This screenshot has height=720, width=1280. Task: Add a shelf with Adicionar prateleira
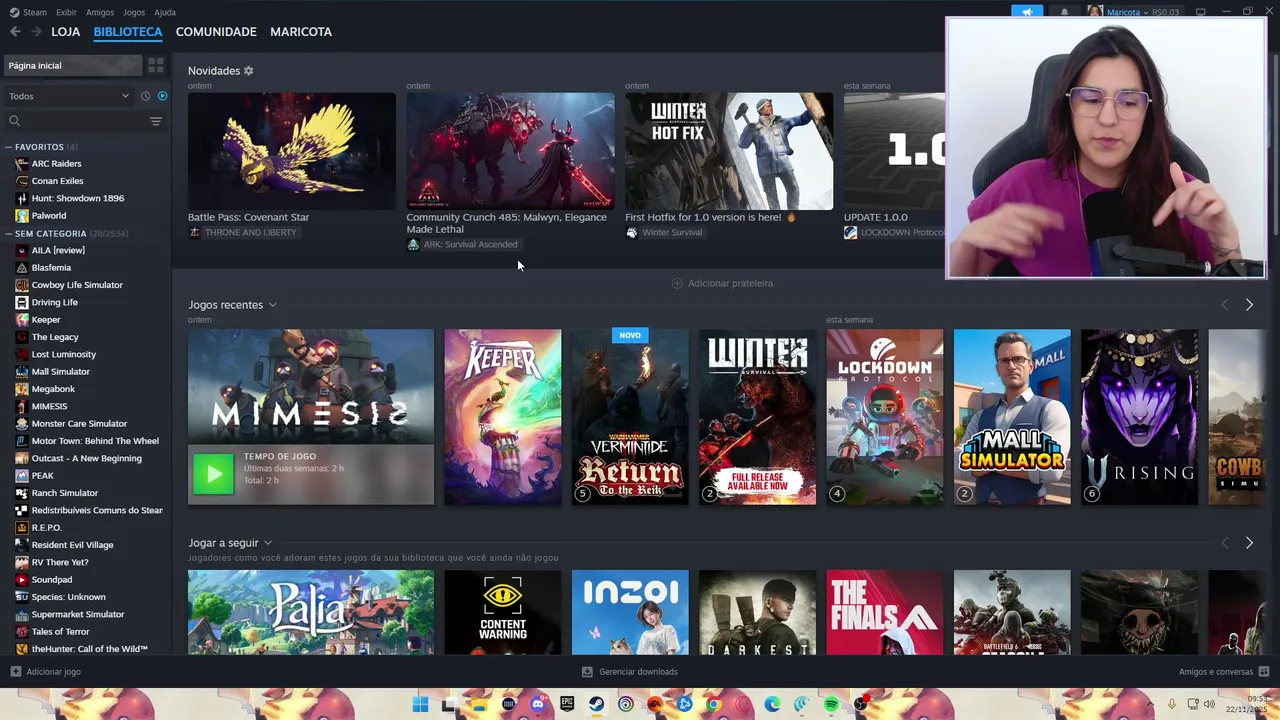click(722, 283)
